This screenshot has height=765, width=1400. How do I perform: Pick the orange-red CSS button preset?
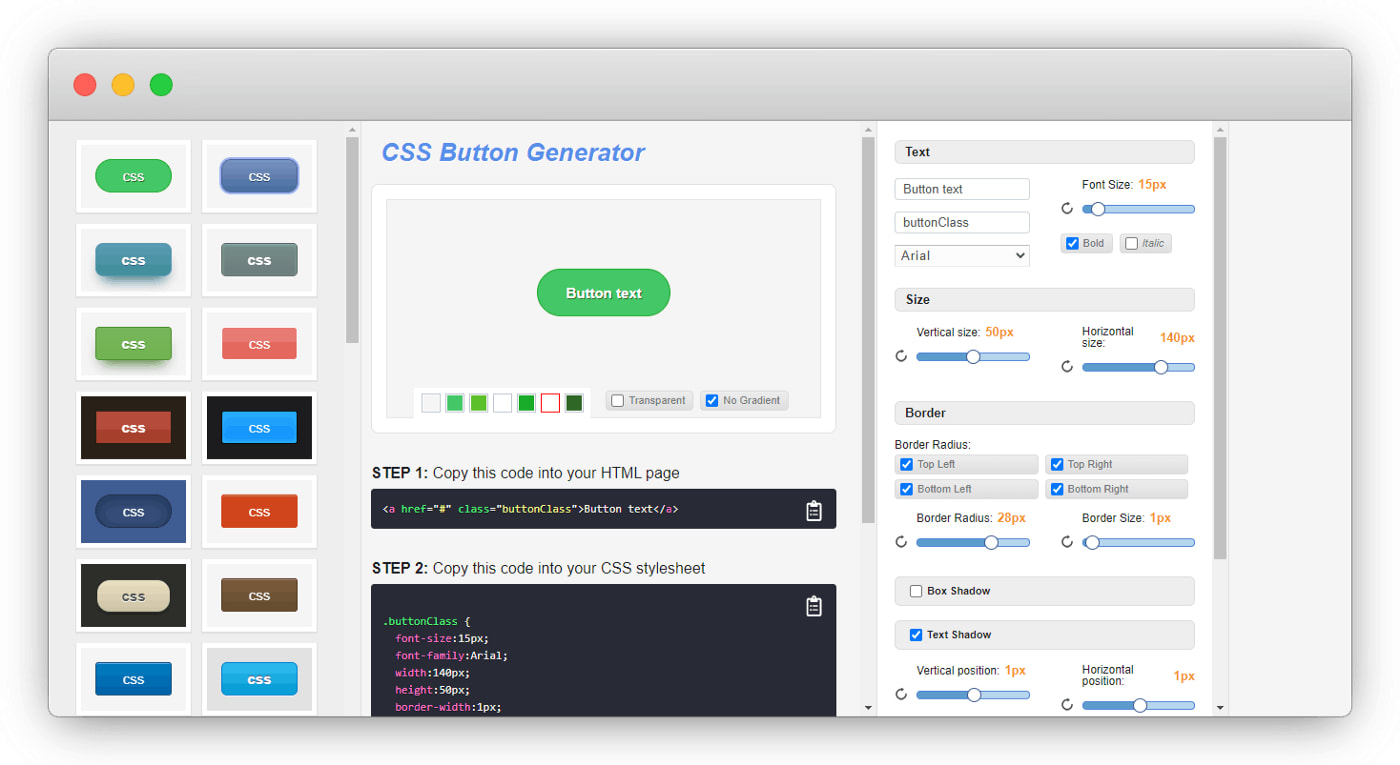point(259,512)
